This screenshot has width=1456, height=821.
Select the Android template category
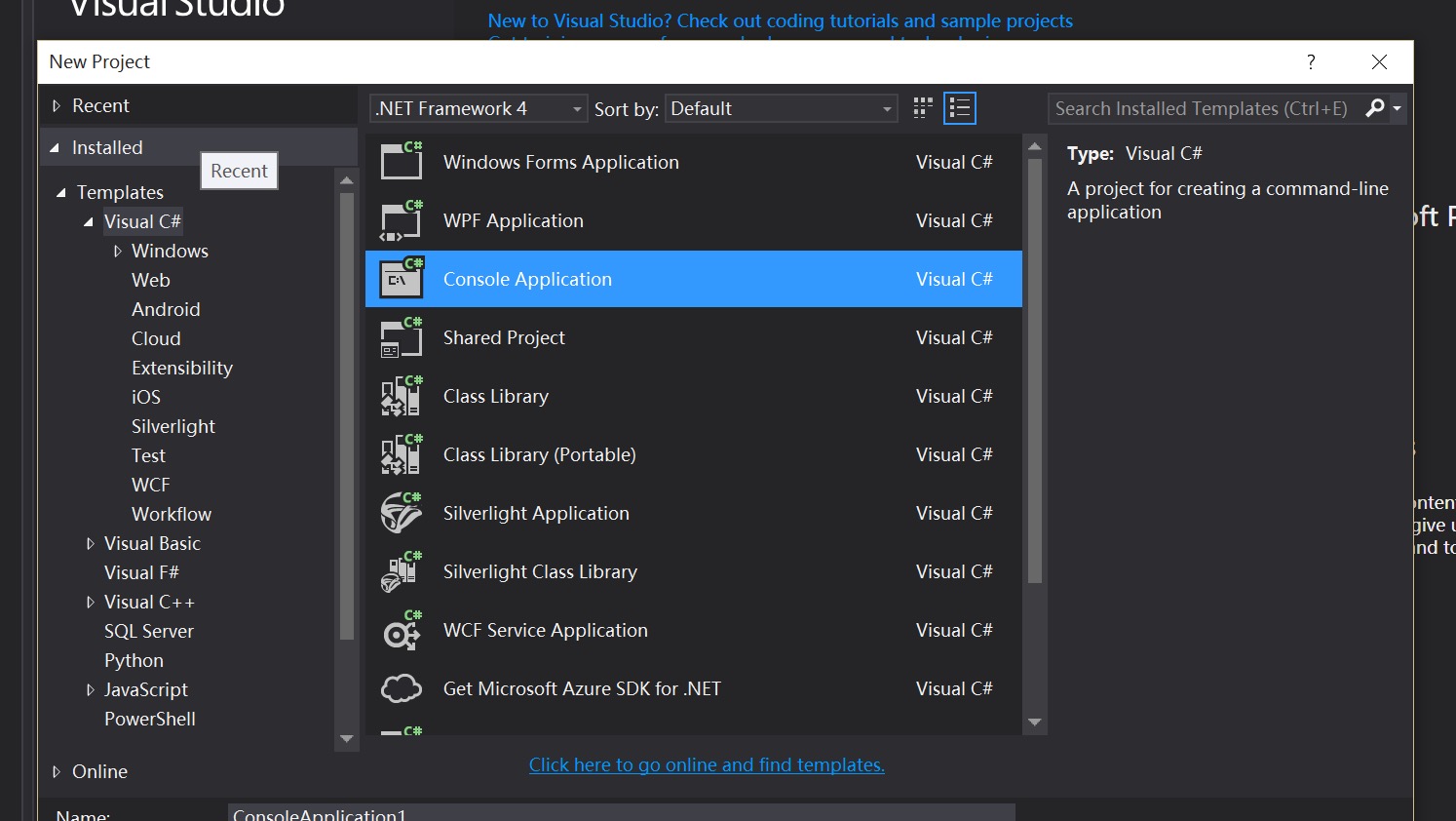point(166,309)
